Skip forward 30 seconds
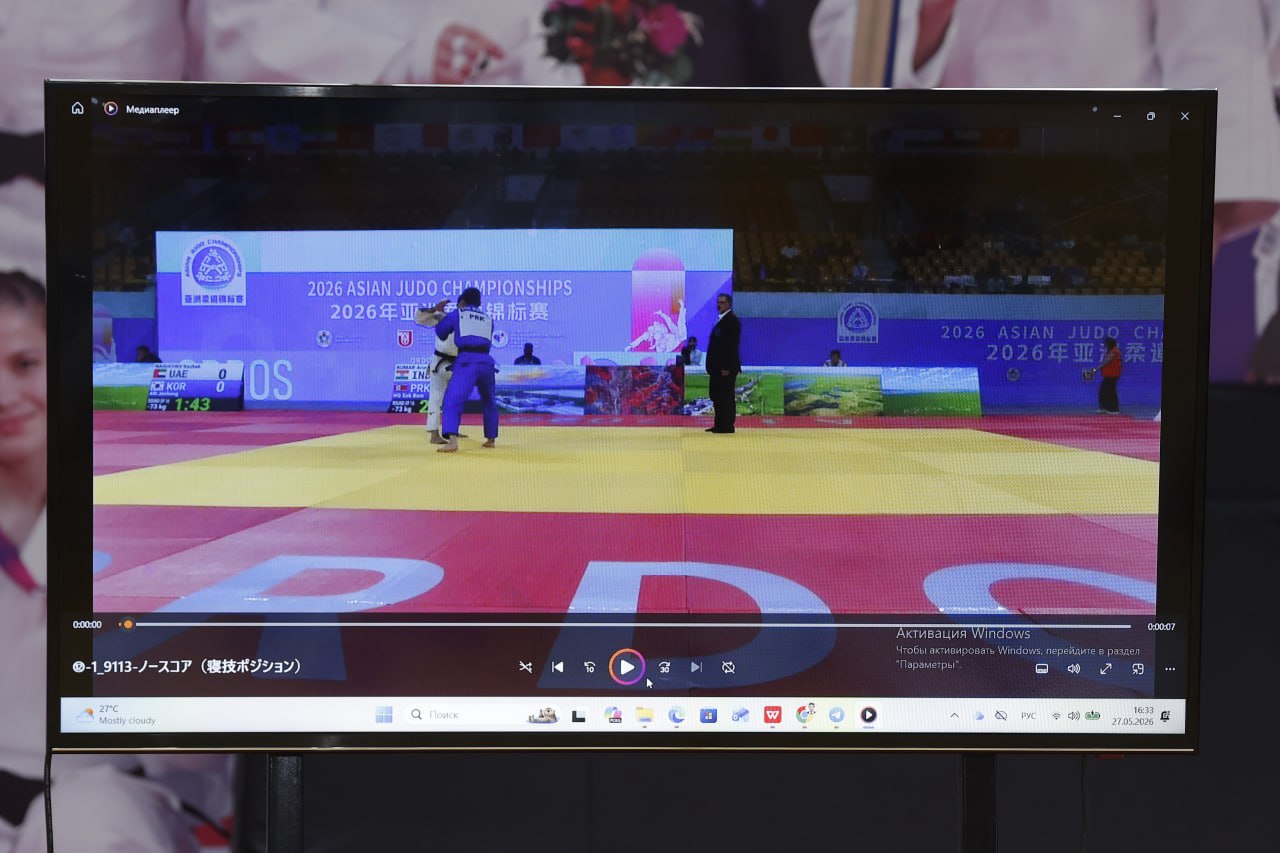The image size is (1280, 853). tap(664, 667)
